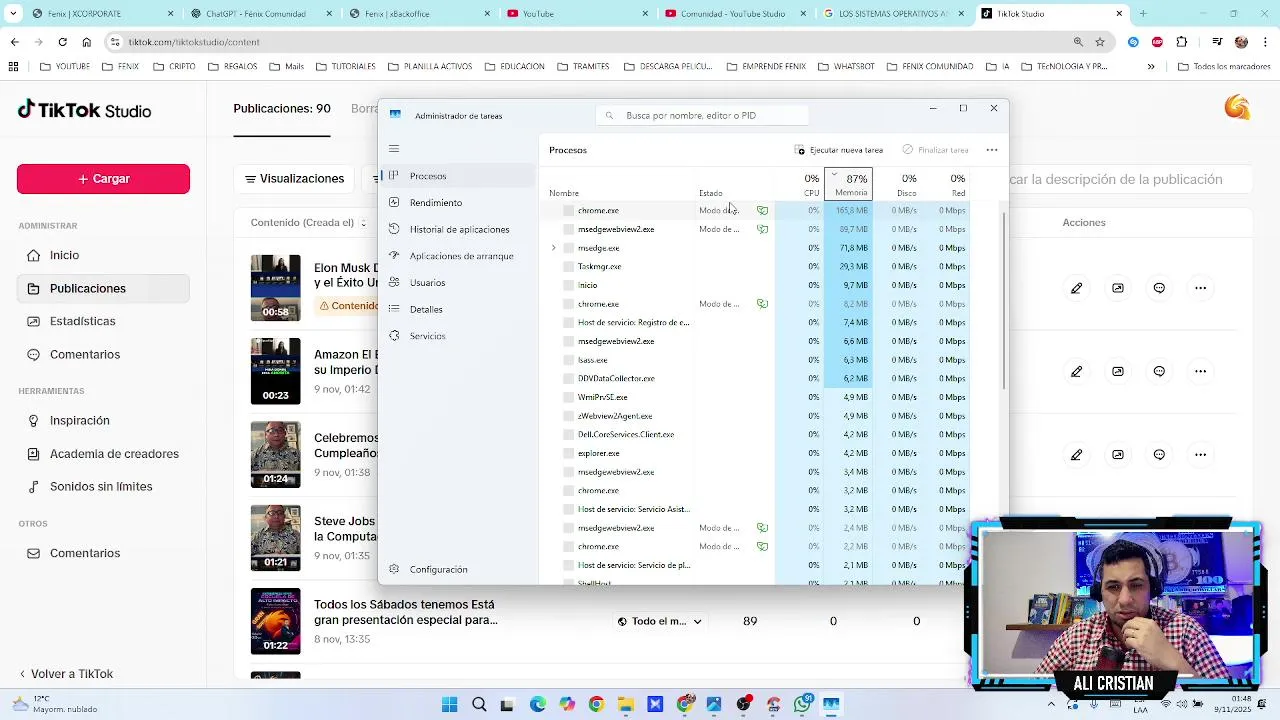Image resolution: width=1280 pixels, height=720 pixels.
Task: Open Academia de creadores
Action: 103,453
